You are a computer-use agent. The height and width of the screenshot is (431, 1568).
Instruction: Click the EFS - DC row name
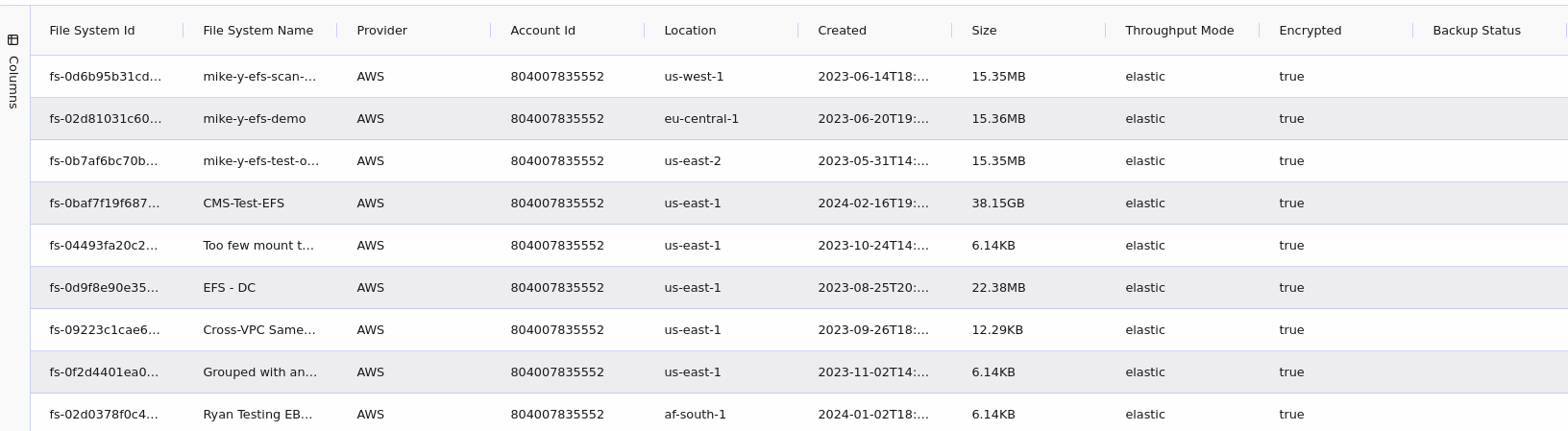point(229,288)
